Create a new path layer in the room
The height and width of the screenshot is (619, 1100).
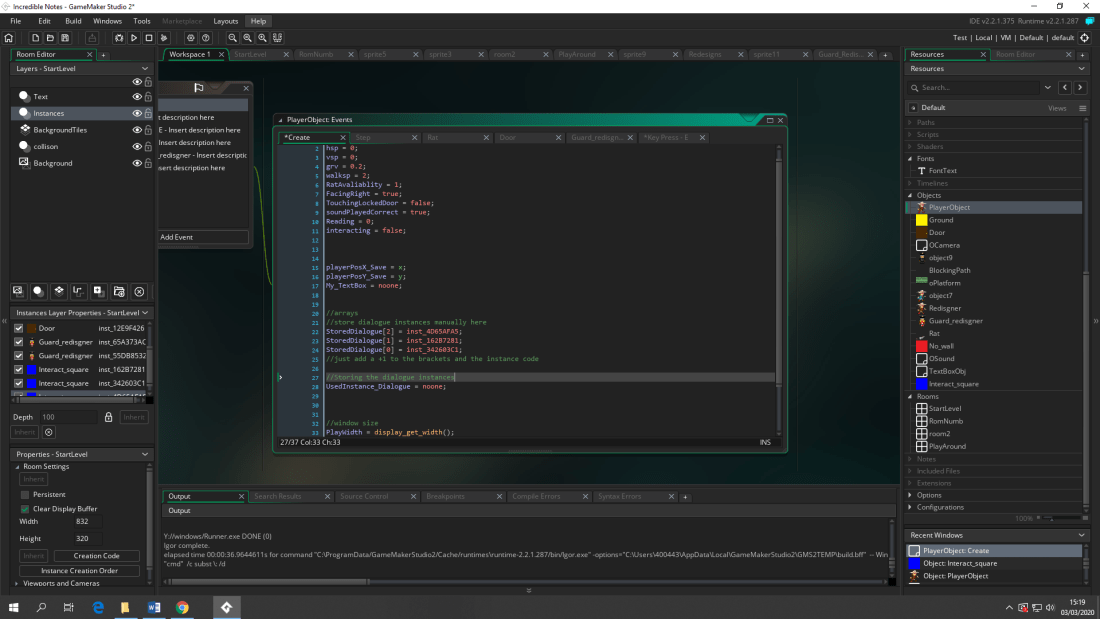[x=79, y=291]
